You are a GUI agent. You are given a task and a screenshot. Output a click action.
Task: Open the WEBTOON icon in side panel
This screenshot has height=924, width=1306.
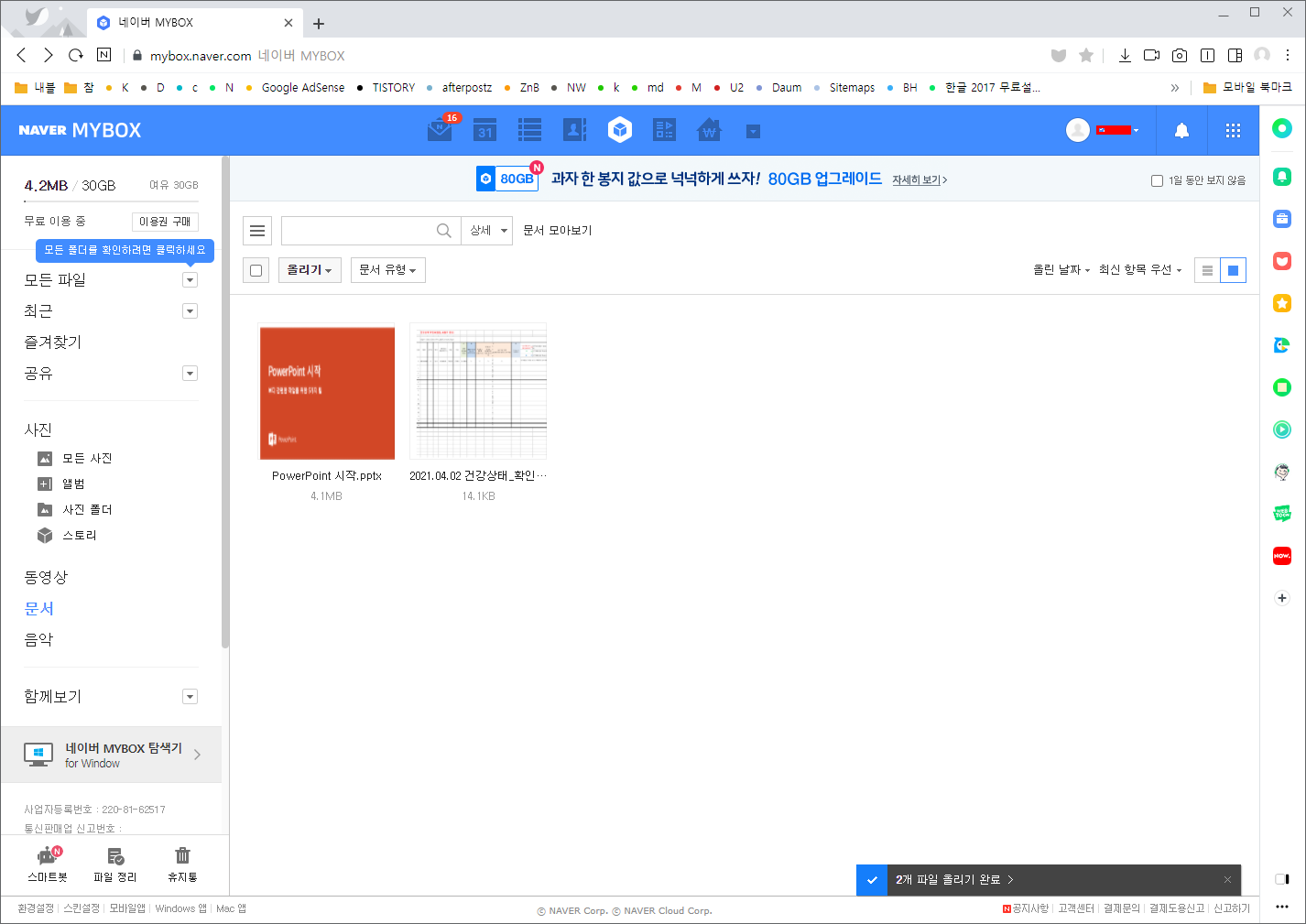click(1282, 513)
